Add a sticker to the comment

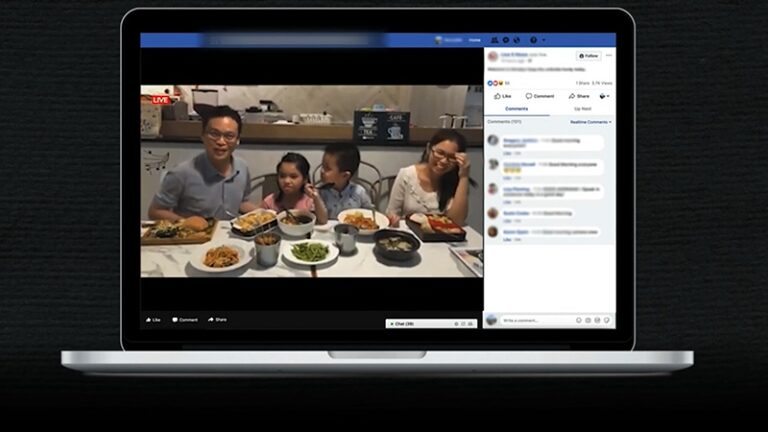(606, 320)
